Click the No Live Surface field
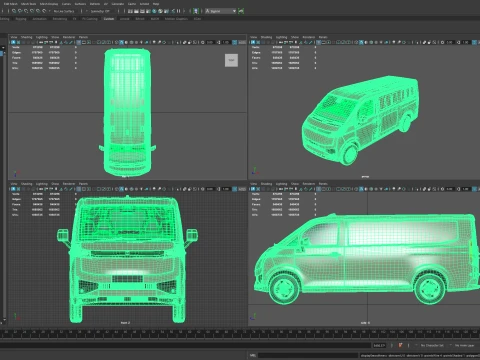 pyautogui.click(x=64, y=11)
